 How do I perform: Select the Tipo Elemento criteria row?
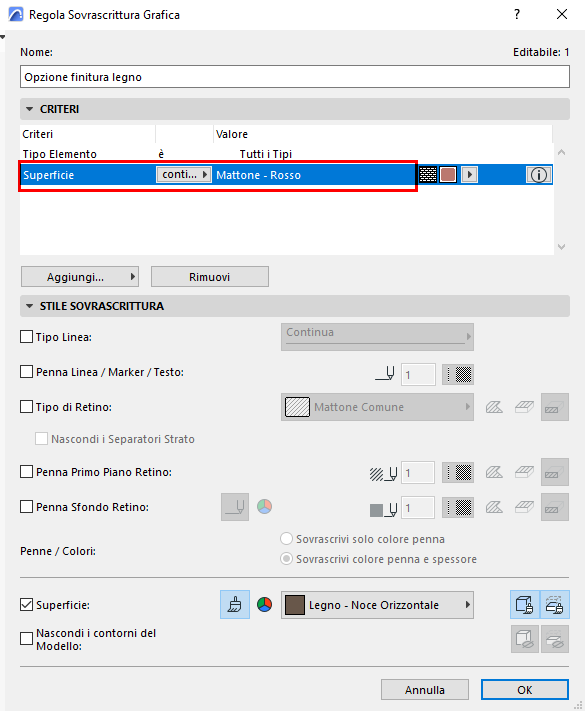pyautogui.click(x=286, y=154)
